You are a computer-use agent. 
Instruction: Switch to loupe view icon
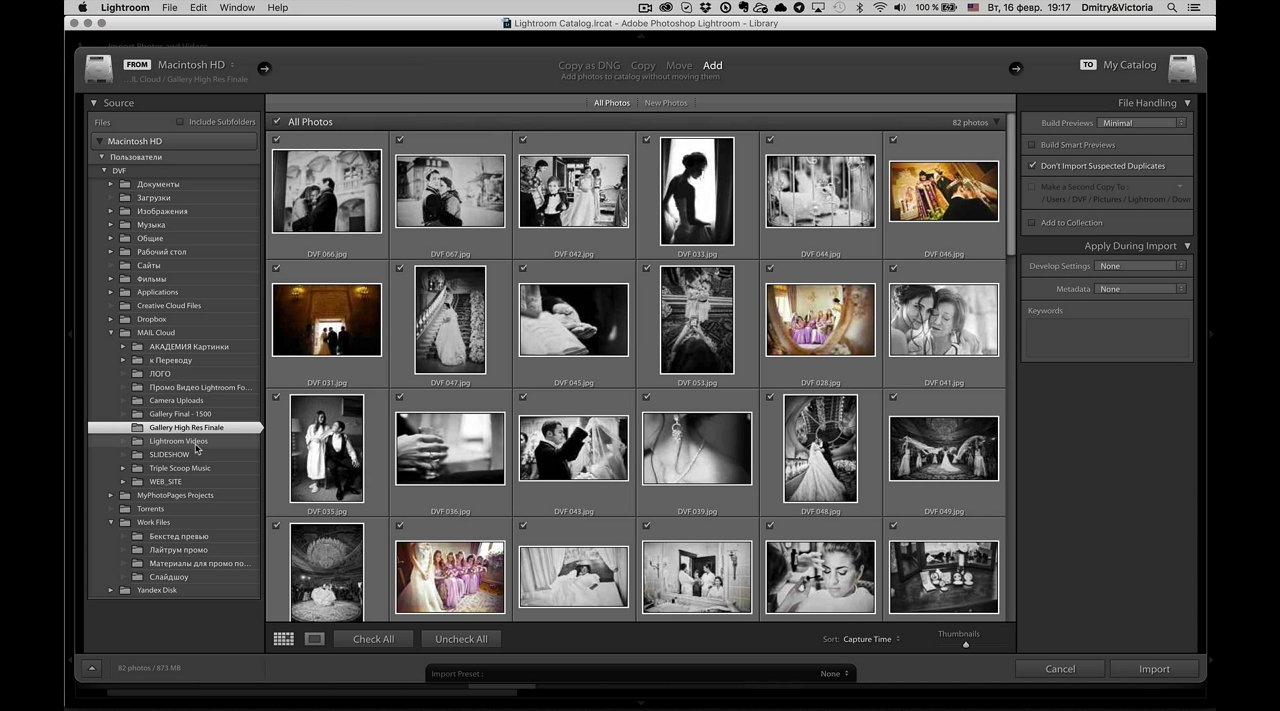314,639
